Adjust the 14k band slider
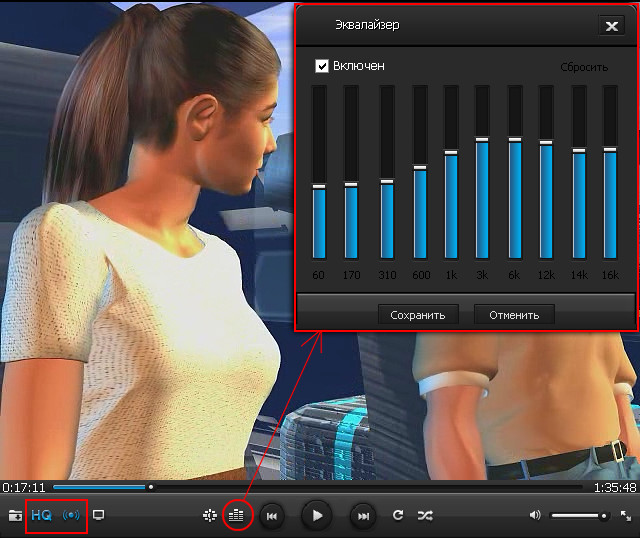 pyautogui.click(x=579, y=172)
